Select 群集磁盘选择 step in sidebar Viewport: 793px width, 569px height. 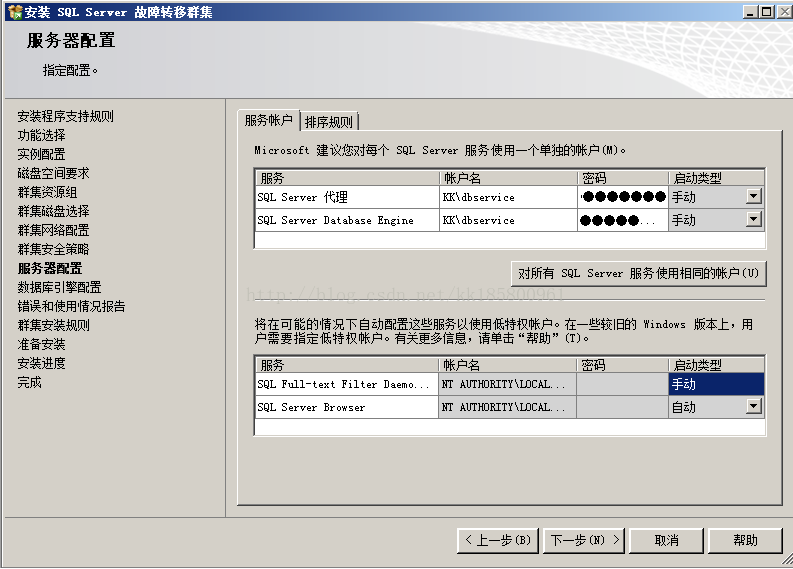(54, 211)
